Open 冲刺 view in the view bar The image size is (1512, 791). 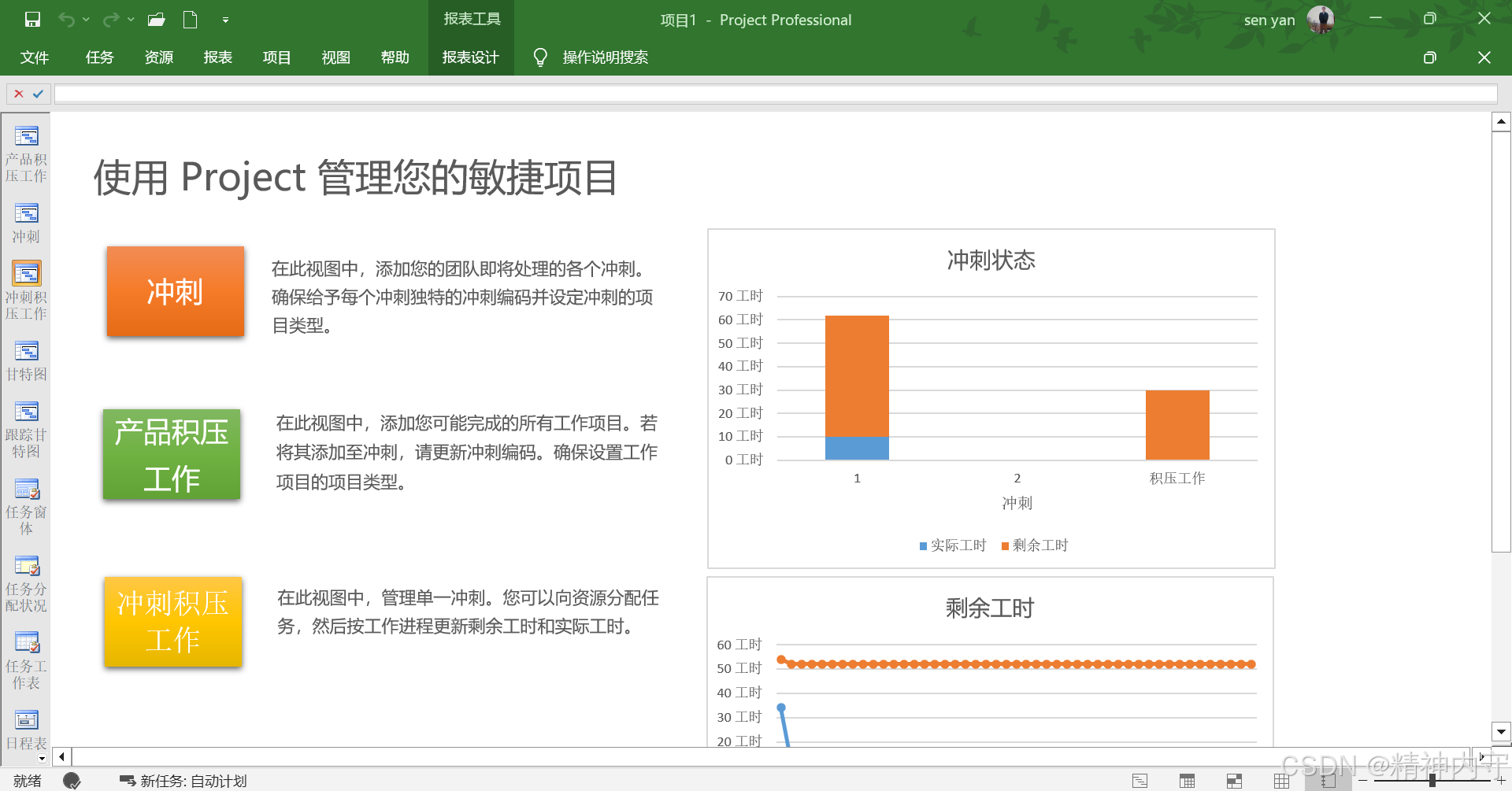coord(26,223)
